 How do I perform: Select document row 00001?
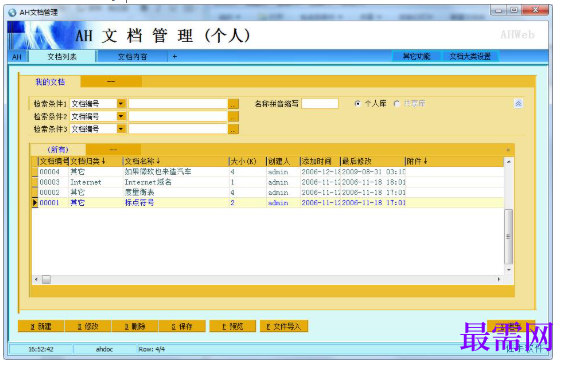268,203
